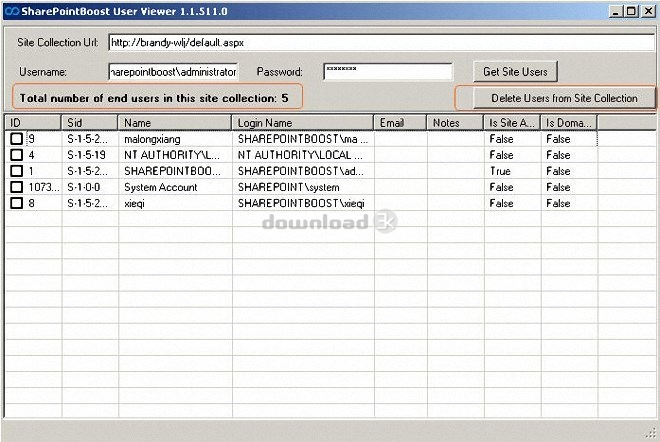Select the NT AUTHORITY\L... name cell
The width and height of the screenshot is (660, 442).
click(x=172, y=155)
